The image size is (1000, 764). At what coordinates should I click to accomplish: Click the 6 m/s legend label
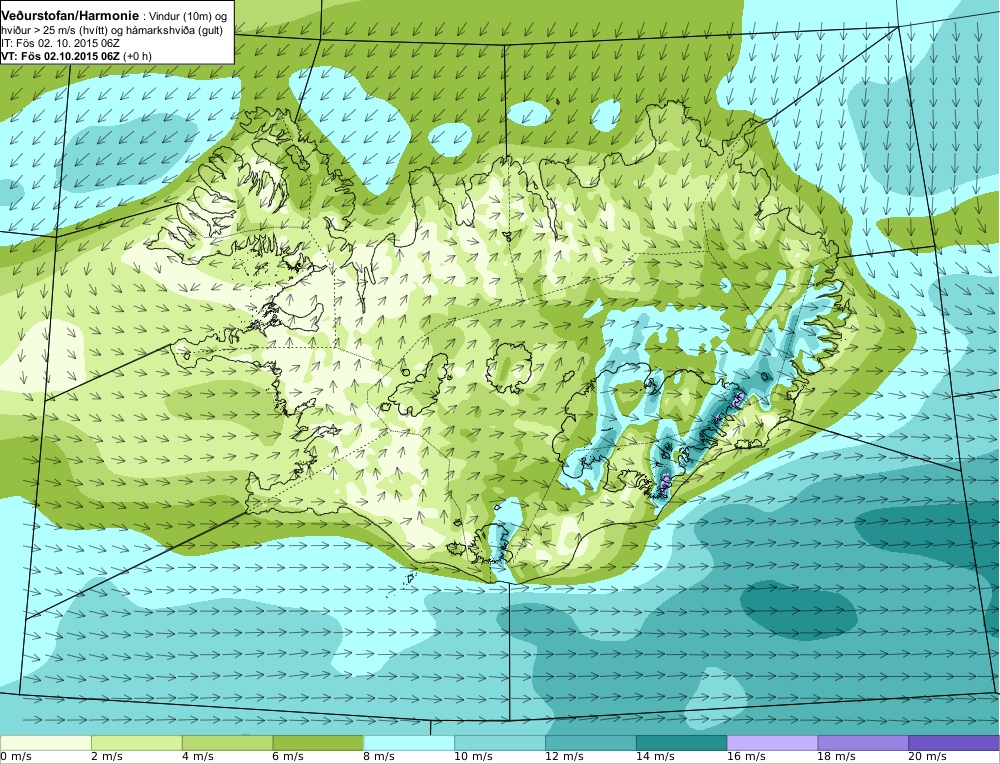[x=289, y=757]
